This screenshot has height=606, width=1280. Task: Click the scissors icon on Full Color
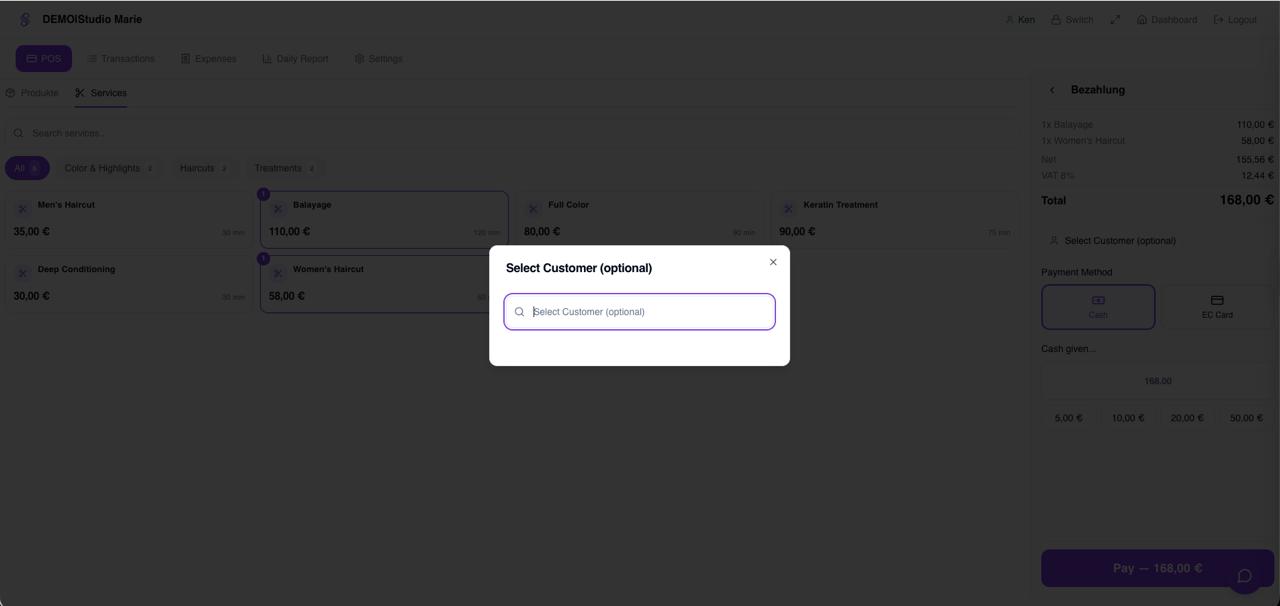tap(533, 208)
